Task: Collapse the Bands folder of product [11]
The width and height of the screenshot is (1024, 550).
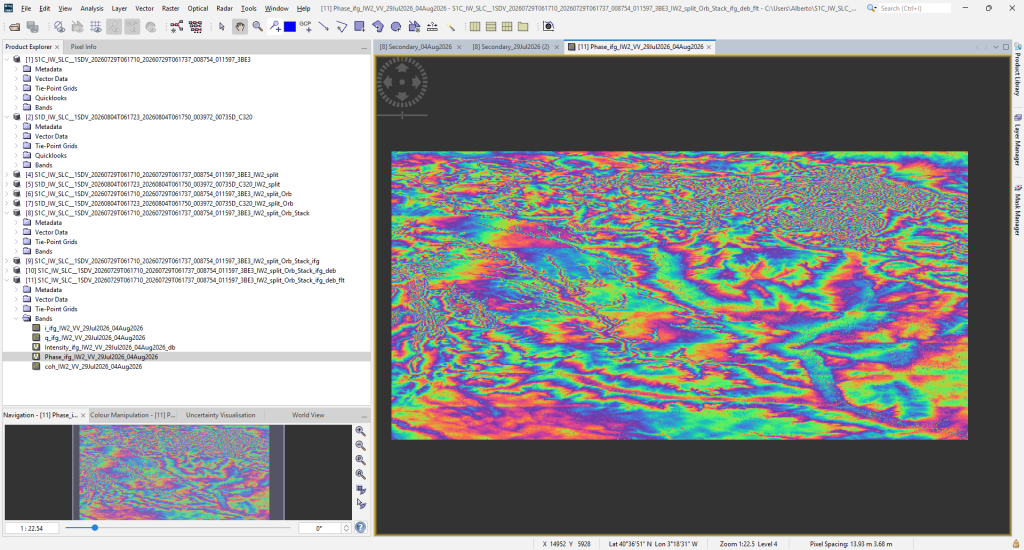Action: point(17,319)
